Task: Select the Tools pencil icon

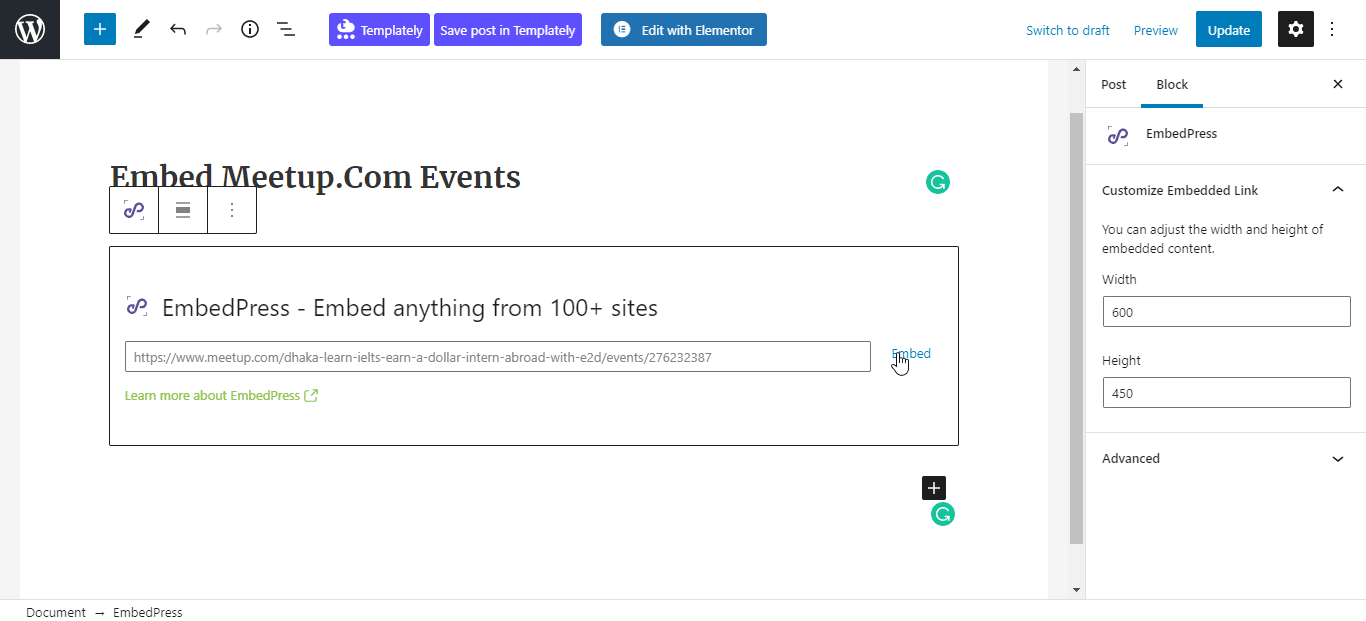Action: coord(141,29)
